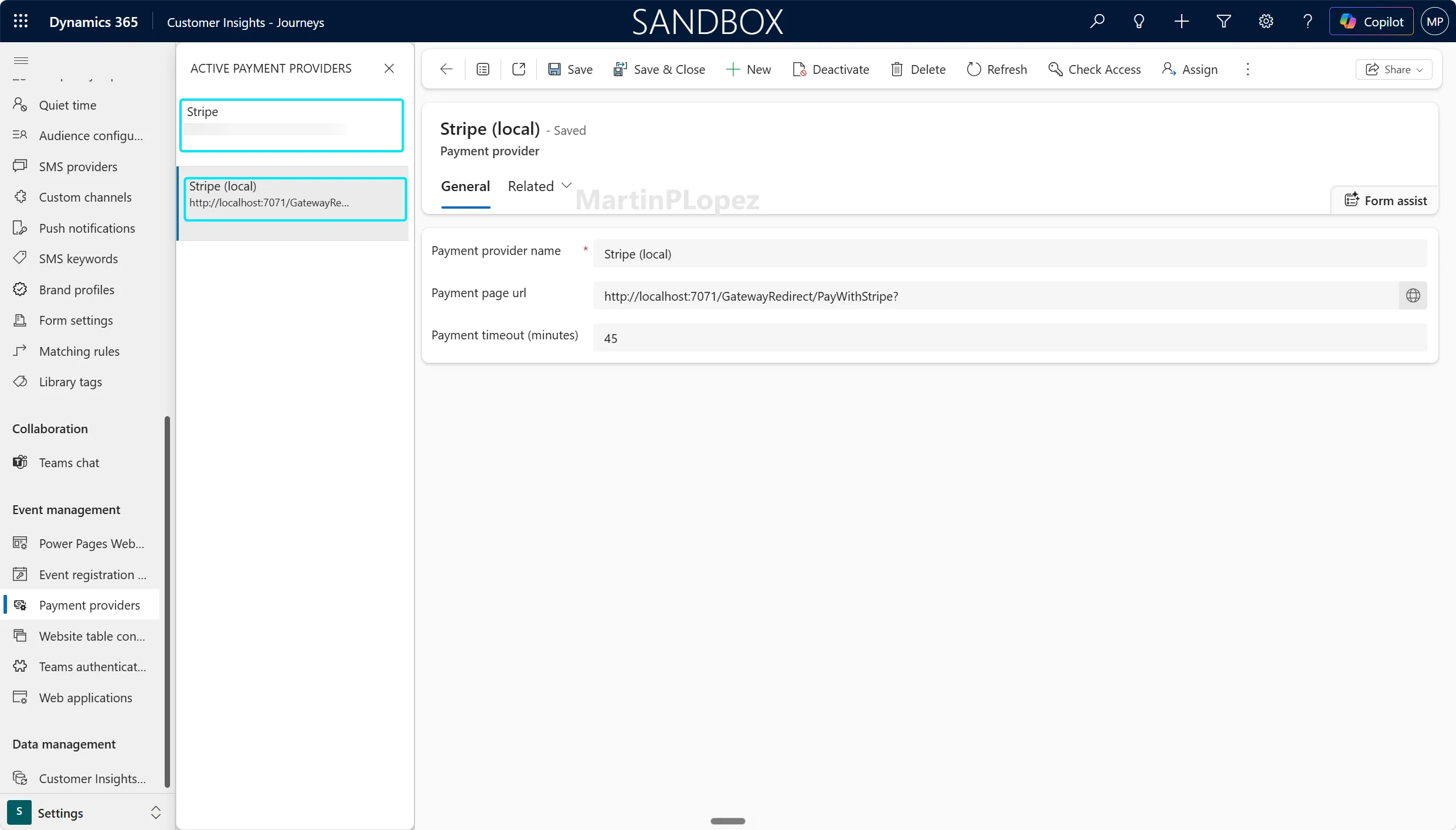The width and height of the screenshot is (1456, 830).
Task: Open Quiet time in sidebar
Action: (x=80, y=105)
